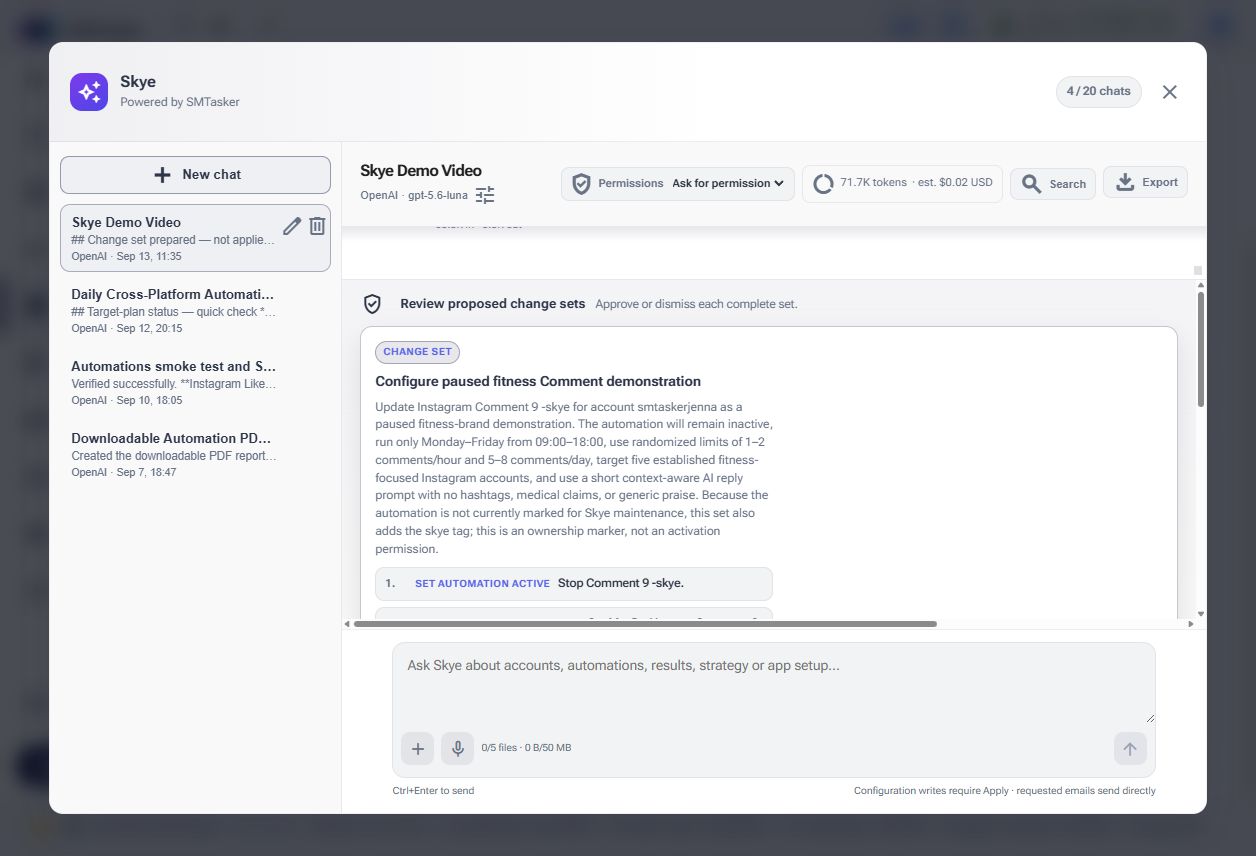
Task: Open the Permissions Ask for permission dropdown
Action: 678,184
